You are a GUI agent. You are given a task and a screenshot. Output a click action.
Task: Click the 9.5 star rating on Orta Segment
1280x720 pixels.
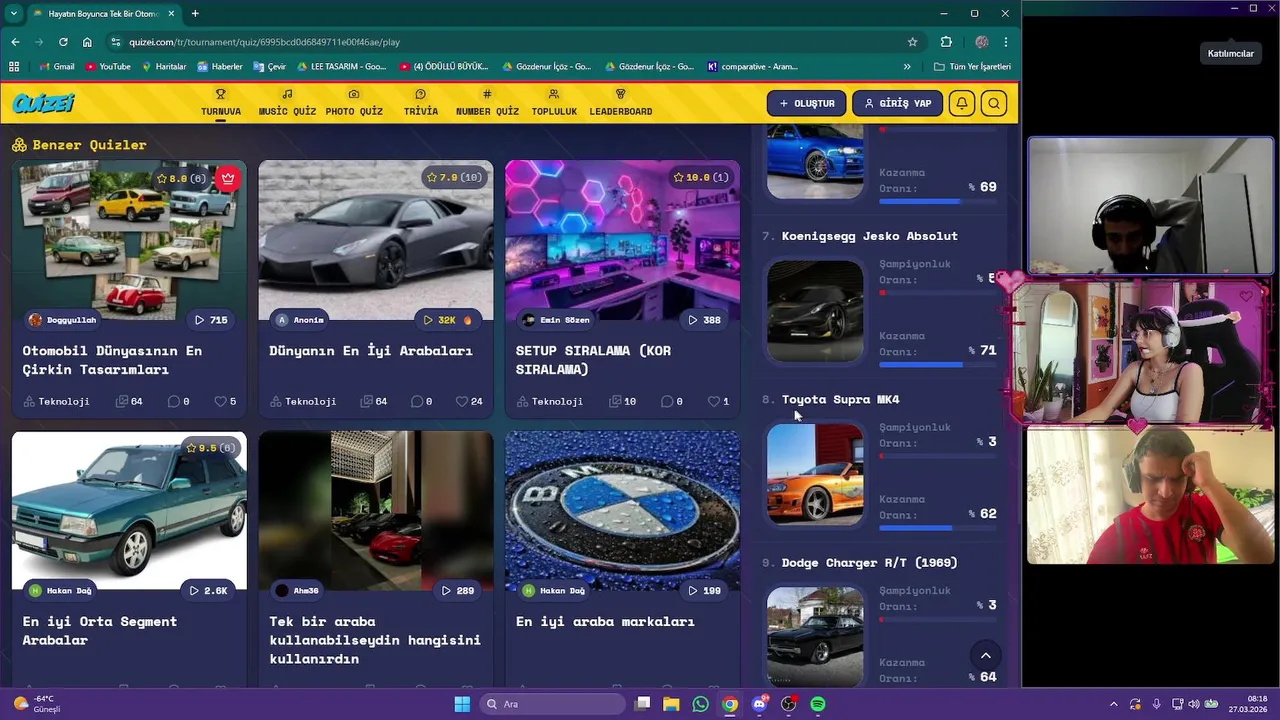coord(209,448)
